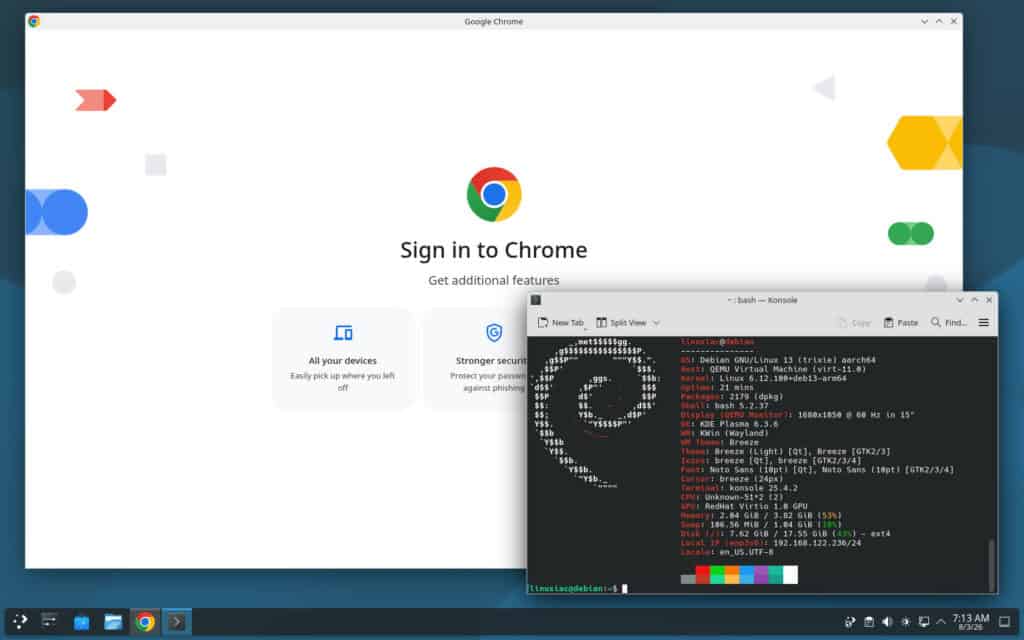Click the large Chrome logo
The image size is (1024, 640).
tap(494, 195)
